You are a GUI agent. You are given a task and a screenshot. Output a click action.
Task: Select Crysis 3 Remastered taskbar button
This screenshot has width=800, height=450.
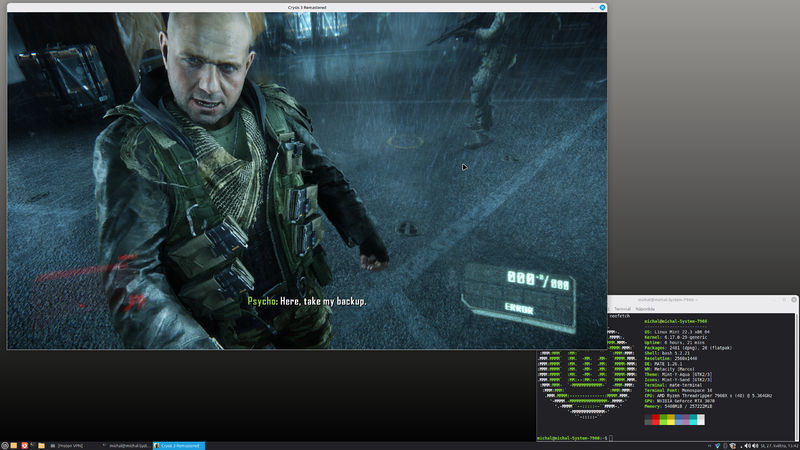click(179, 445)
